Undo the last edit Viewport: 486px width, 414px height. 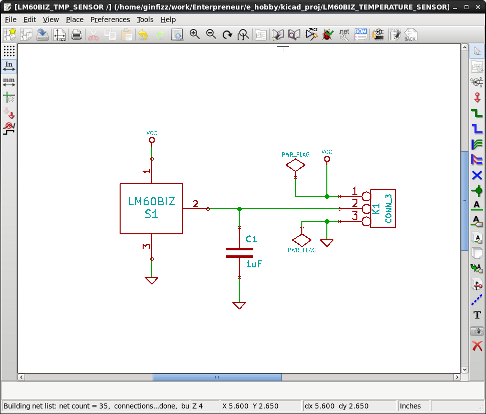click(143, 34)
